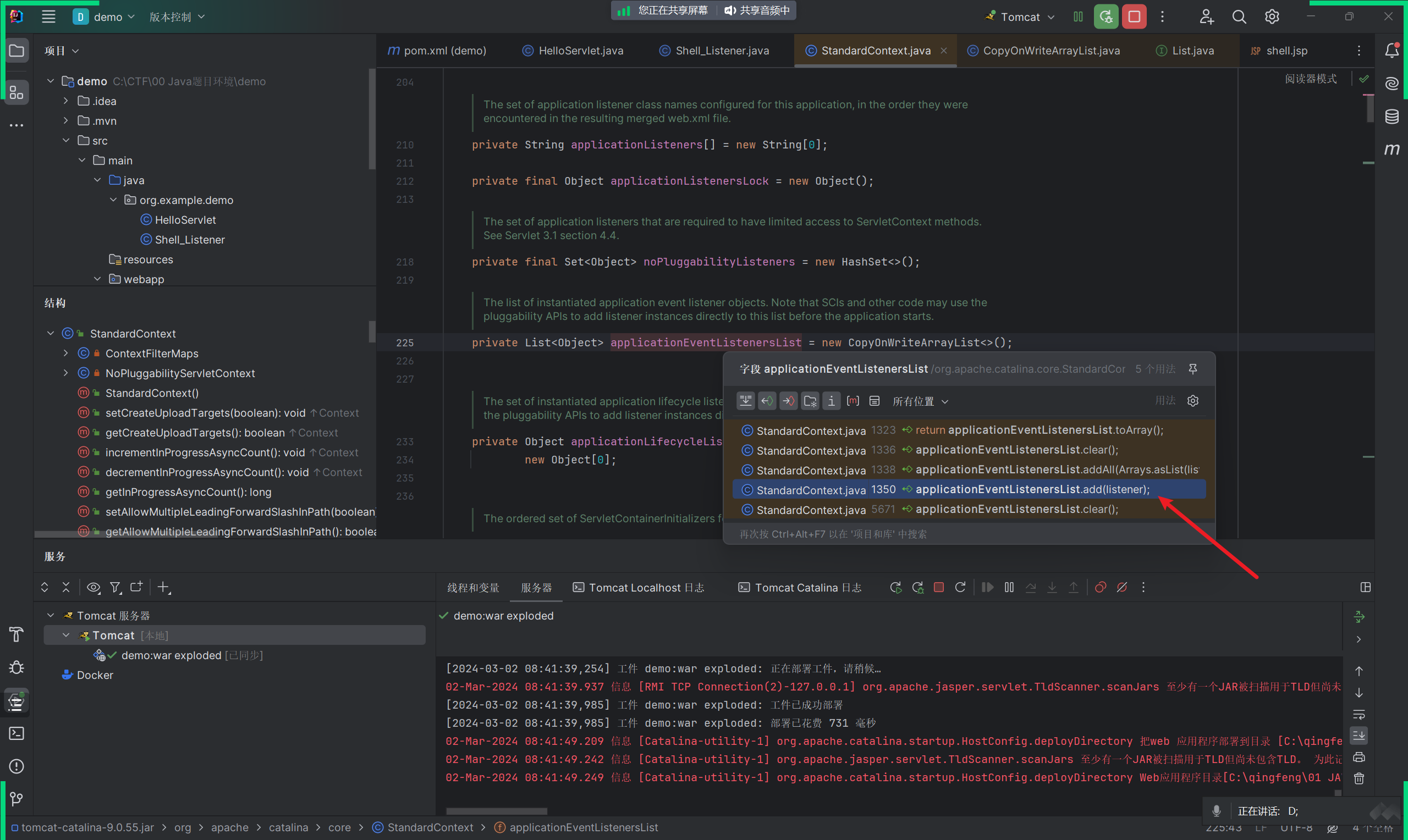Screen dimensions: 1408x840
Task: Open the 版本控制 dropdown
Action: 177,17
